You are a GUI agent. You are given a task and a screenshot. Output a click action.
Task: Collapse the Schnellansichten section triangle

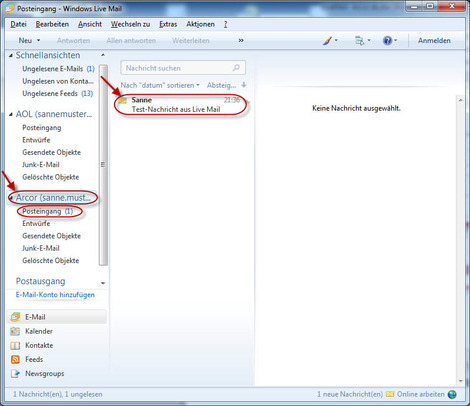click(11, 56)
